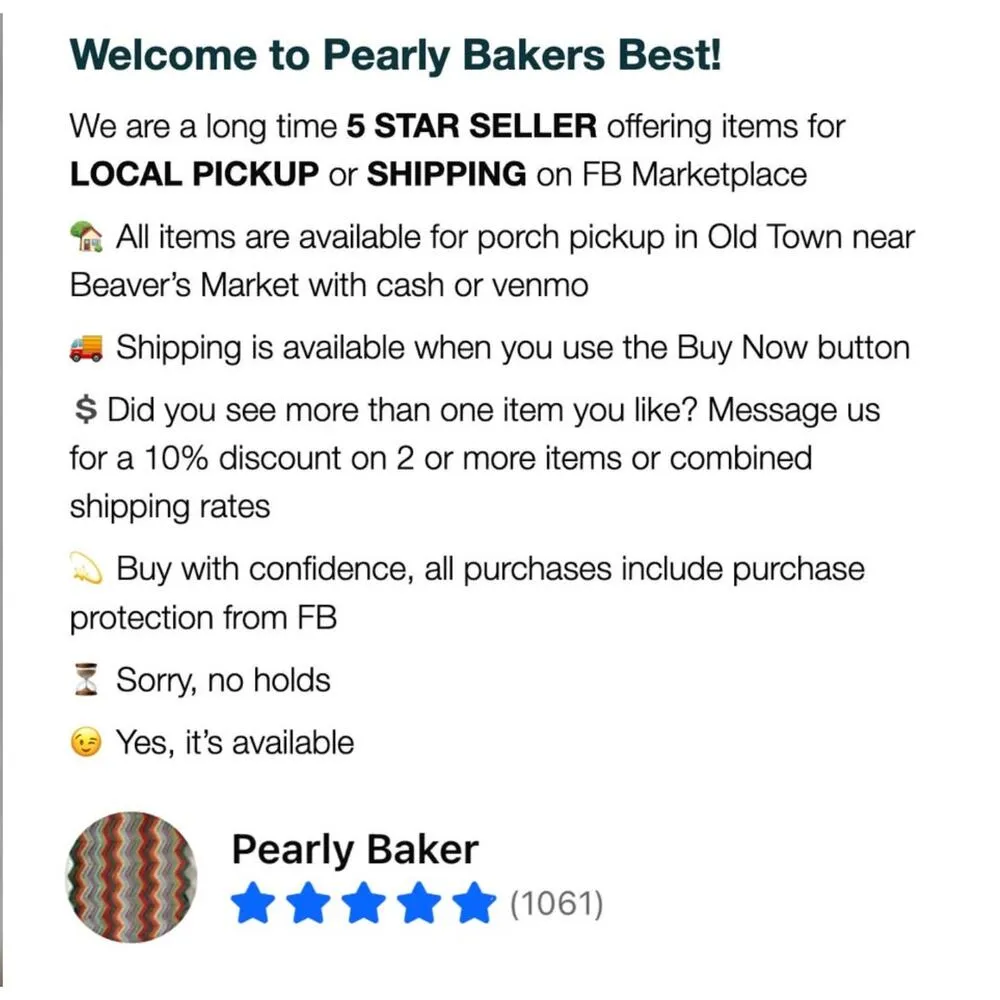View the (1061) ratings count
Image resolution: width=1000 pixels, height=1000 pixels.
557,905
